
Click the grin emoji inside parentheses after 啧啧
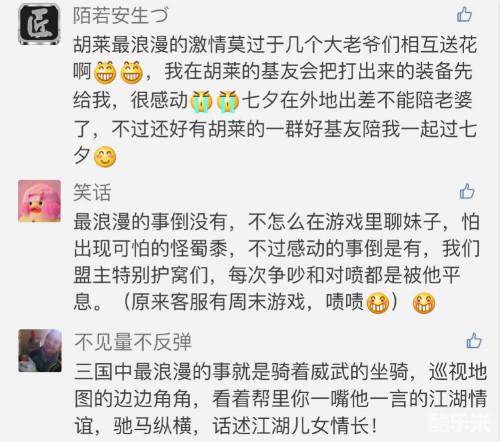click(x=378, y=303)
